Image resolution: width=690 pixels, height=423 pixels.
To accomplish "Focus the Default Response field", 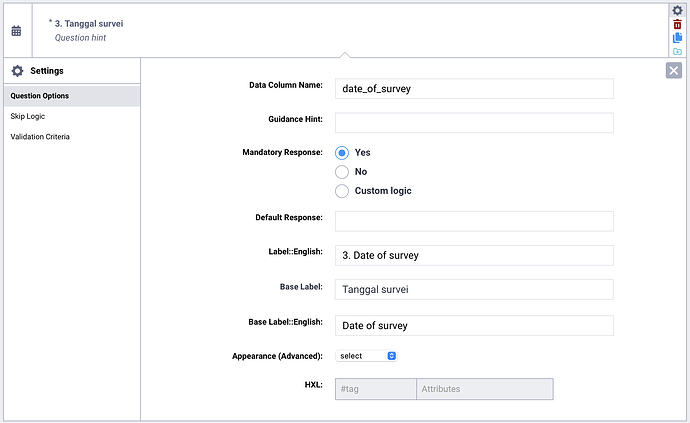I will tap(474, 221).
